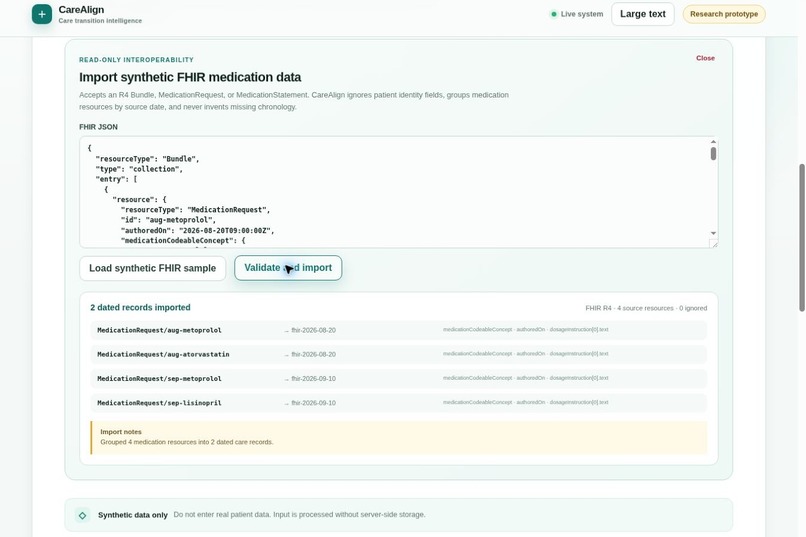Click the "resourceType": "Bundle" JSON line
The image size is (806, 537).
(147, 159)
